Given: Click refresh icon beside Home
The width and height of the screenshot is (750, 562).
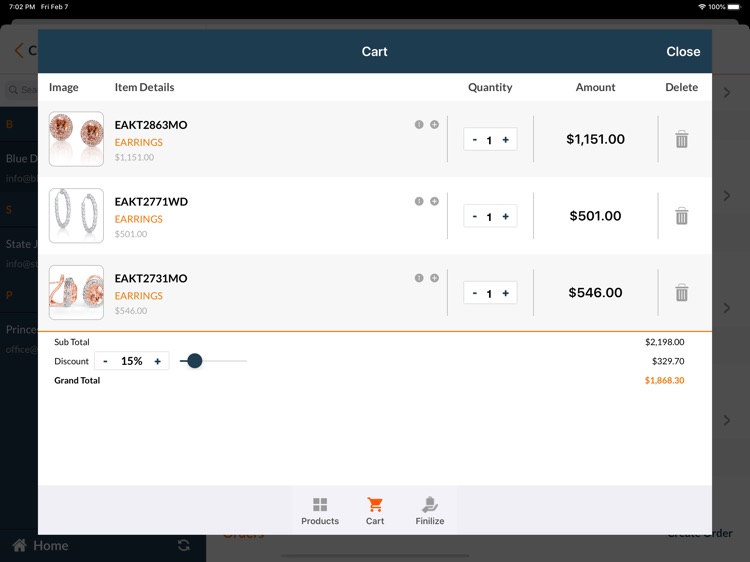Looking at the screenshot, I should [184, 545].
